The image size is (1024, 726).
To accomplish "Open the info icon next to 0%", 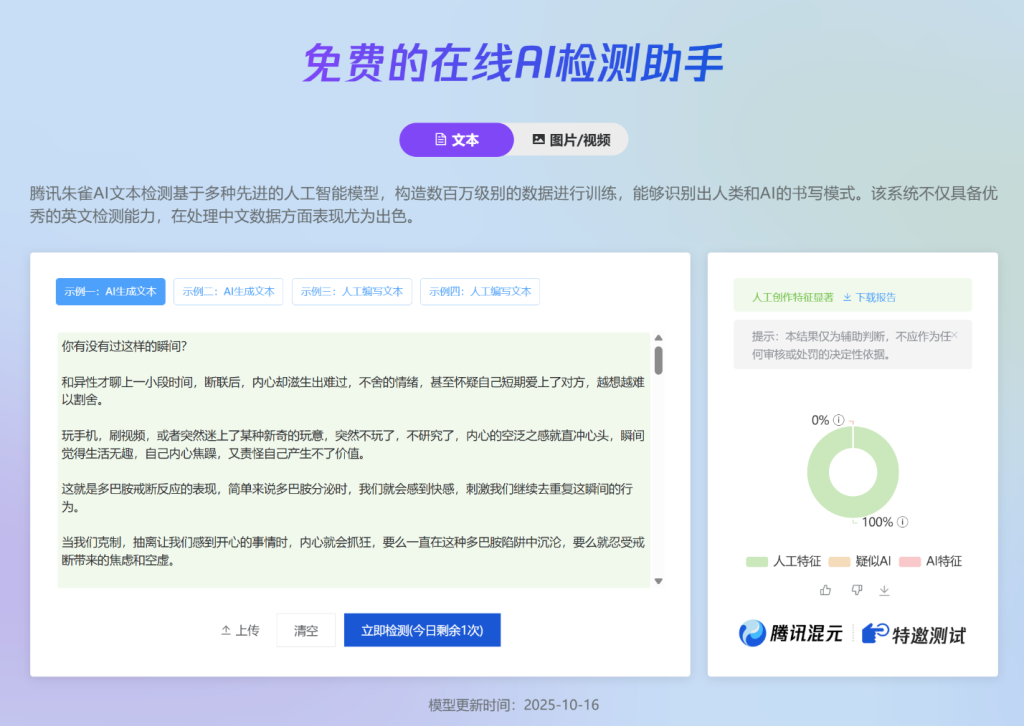I will [837, 420].
